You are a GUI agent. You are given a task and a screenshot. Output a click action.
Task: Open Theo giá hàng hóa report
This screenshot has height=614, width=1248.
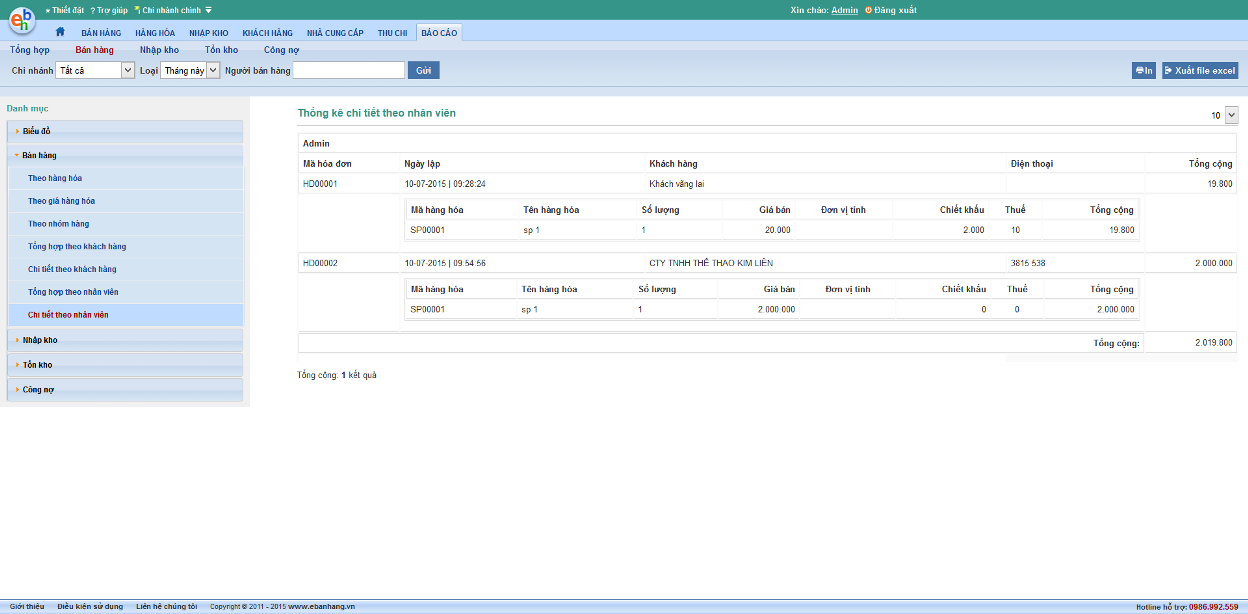(x=61, y=201)
